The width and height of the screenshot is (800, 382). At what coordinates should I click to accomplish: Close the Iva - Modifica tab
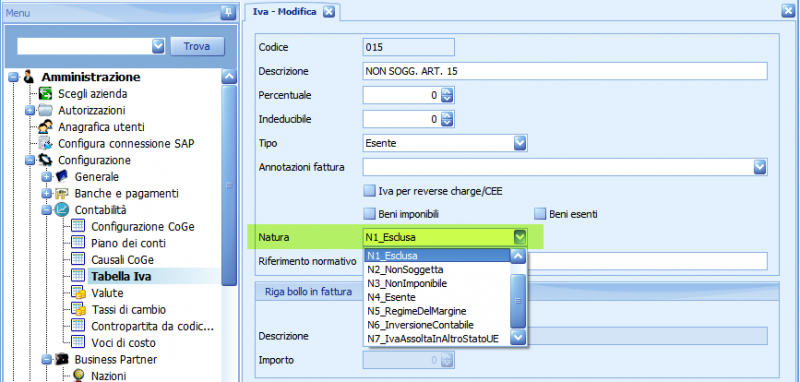(x=329, y=12)
